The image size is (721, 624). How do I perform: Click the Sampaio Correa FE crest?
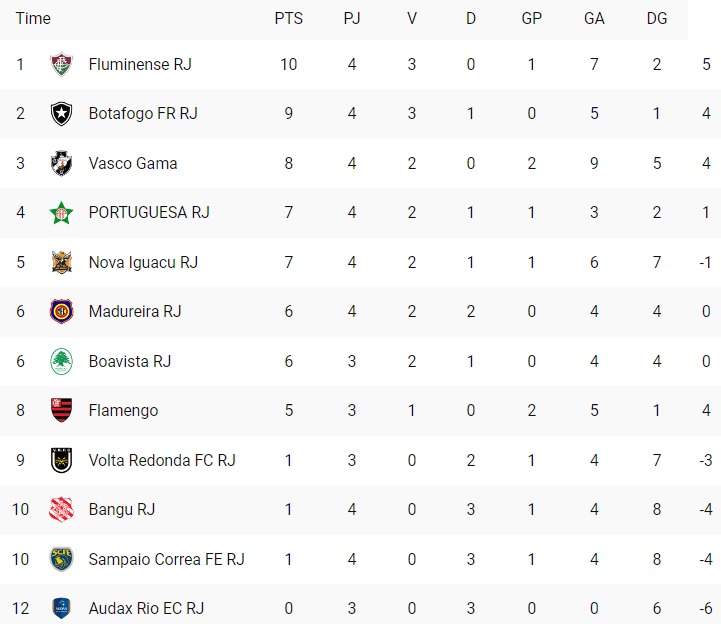tap(61, 559)
